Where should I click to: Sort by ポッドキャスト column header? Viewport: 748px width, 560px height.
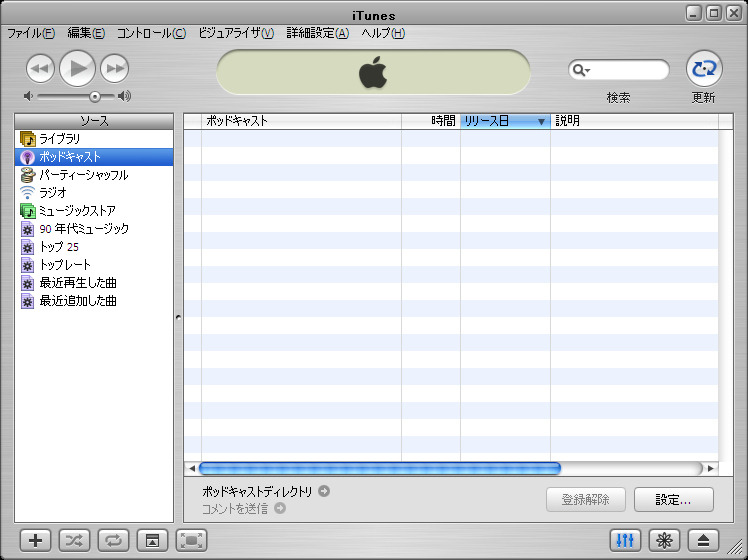pos(301,121)
